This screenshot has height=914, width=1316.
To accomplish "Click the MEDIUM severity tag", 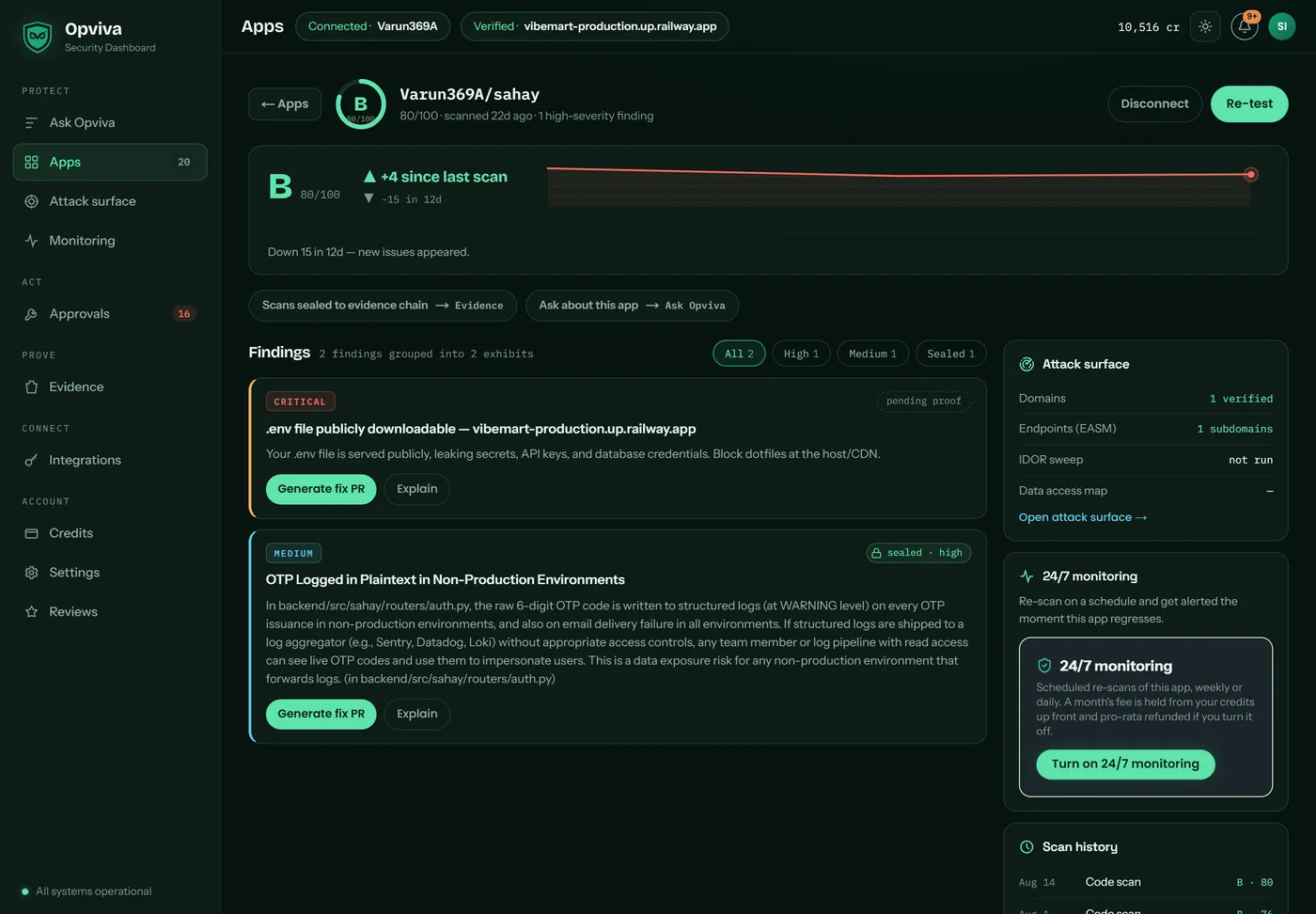I will pos(293,554).
